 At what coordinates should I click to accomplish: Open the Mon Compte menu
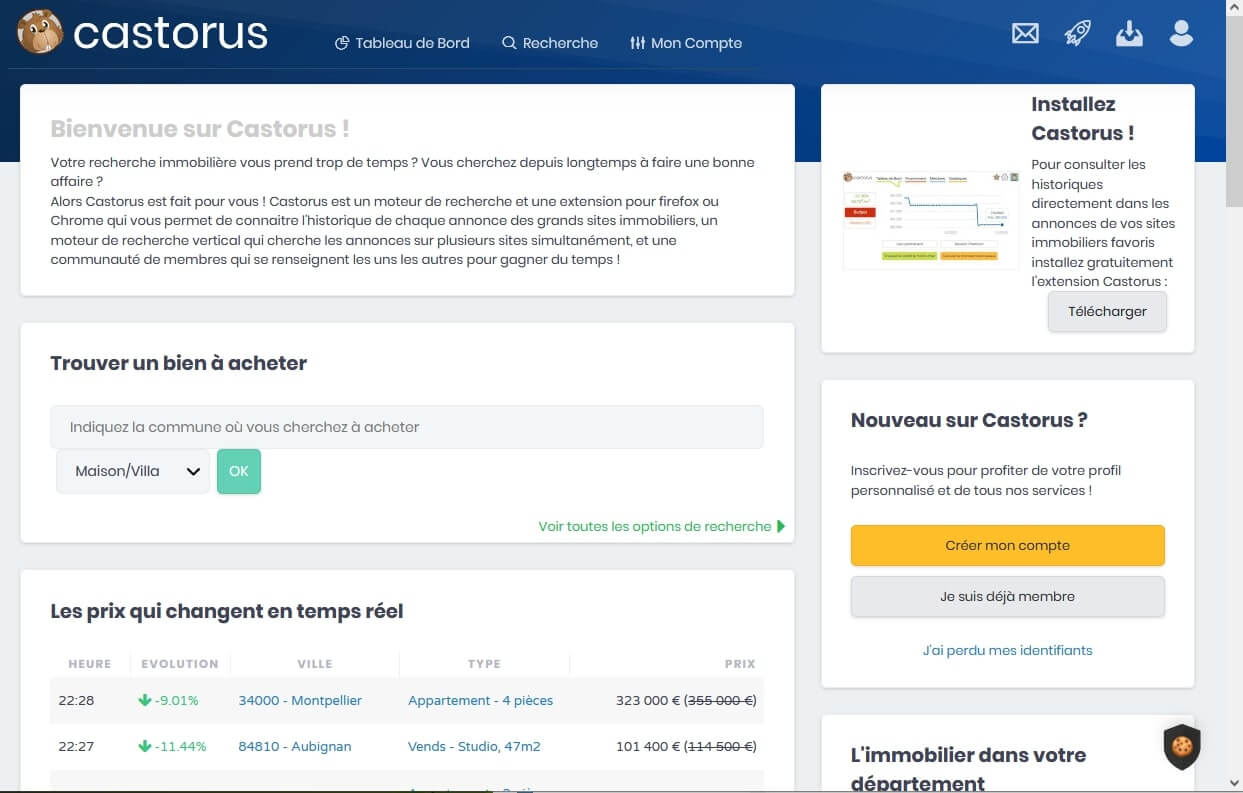pyautogui.click(x=686, y=43)
